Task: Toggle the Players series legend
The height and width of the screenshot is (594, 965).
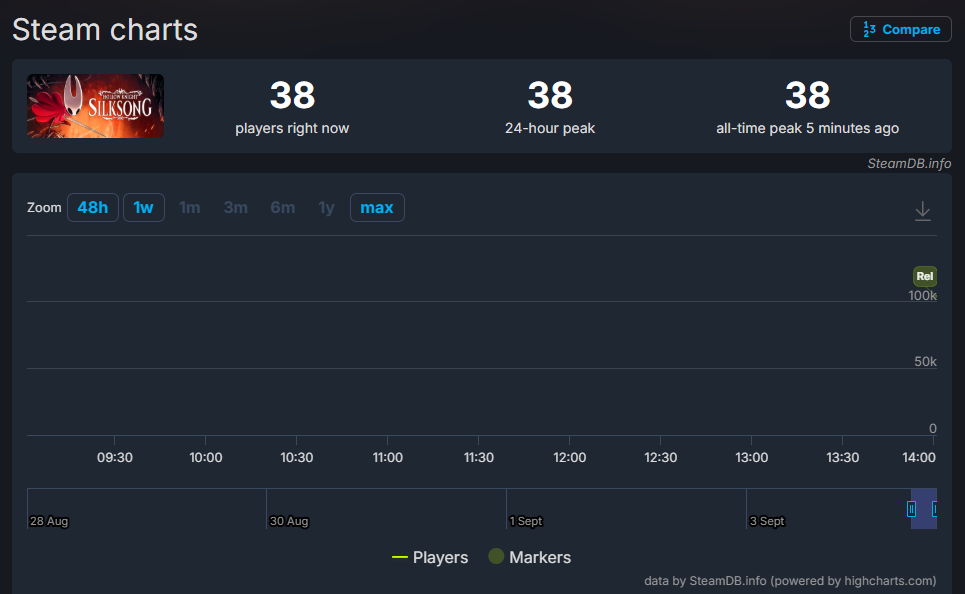Action: pos(430,557)
